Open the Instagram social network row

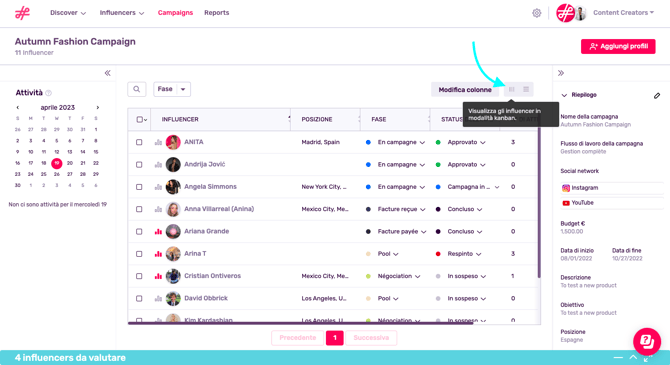click(x=612, y=188)
